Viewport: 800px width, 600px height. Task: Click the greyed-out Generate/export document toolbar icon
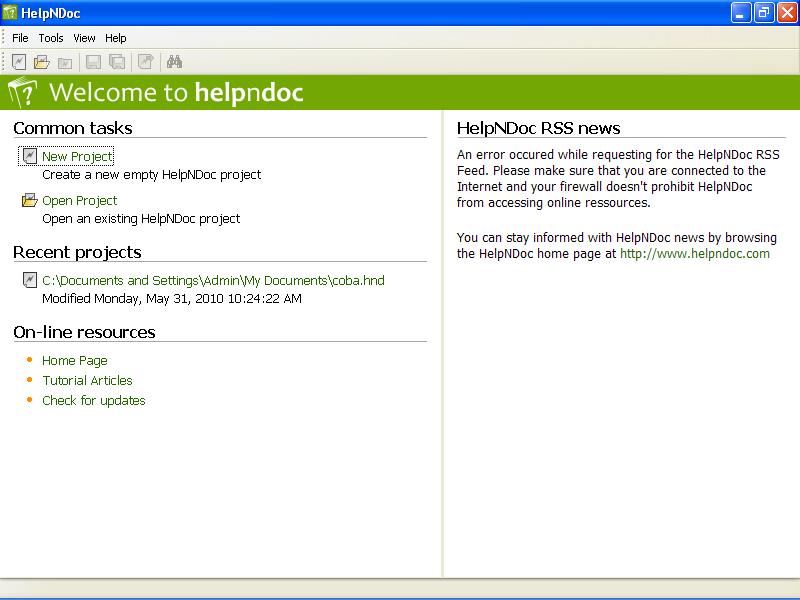(146, 62)
